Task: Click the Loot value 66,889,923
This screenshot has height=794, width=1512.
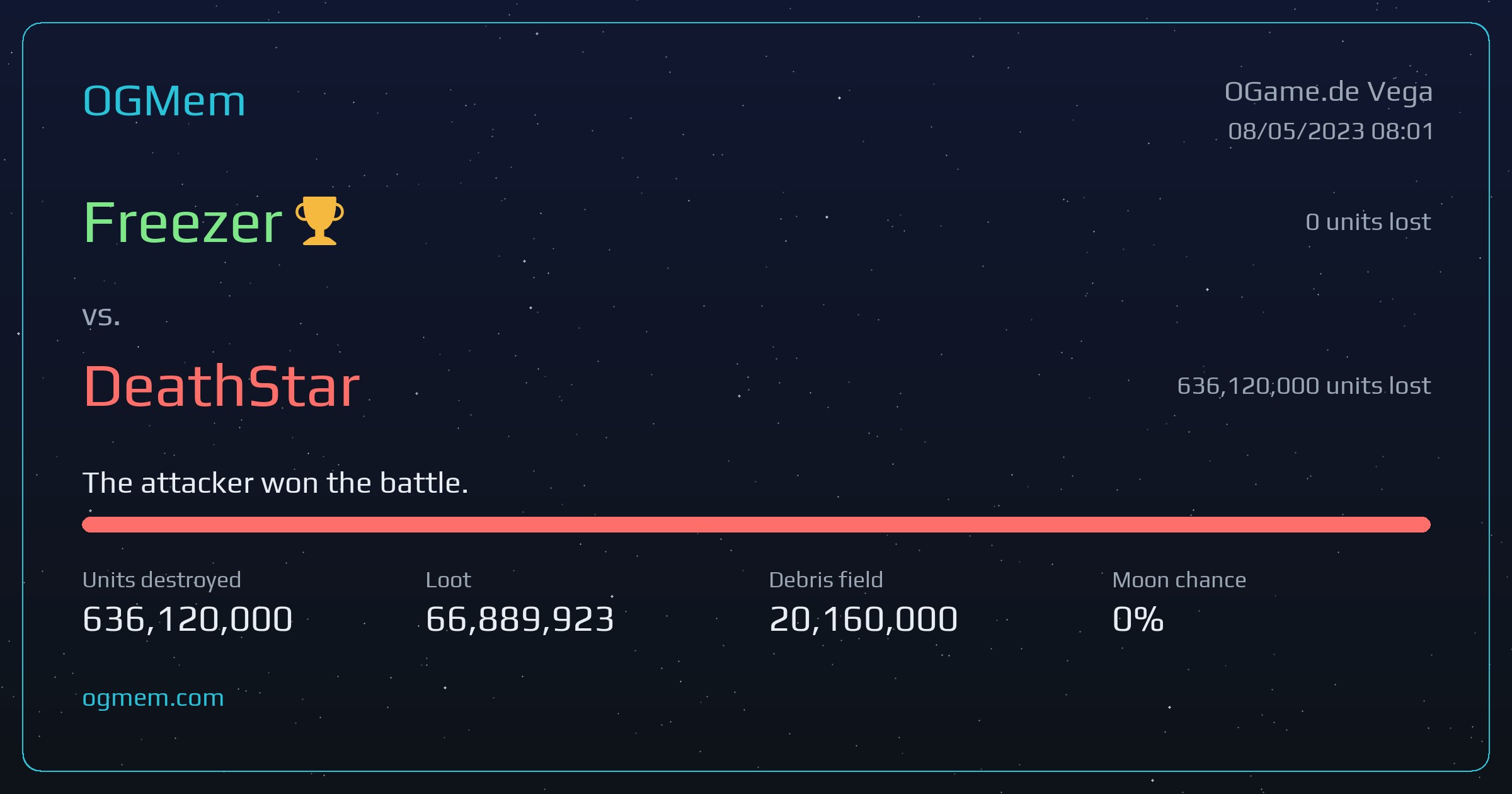Action: click(x=520, y=619)
